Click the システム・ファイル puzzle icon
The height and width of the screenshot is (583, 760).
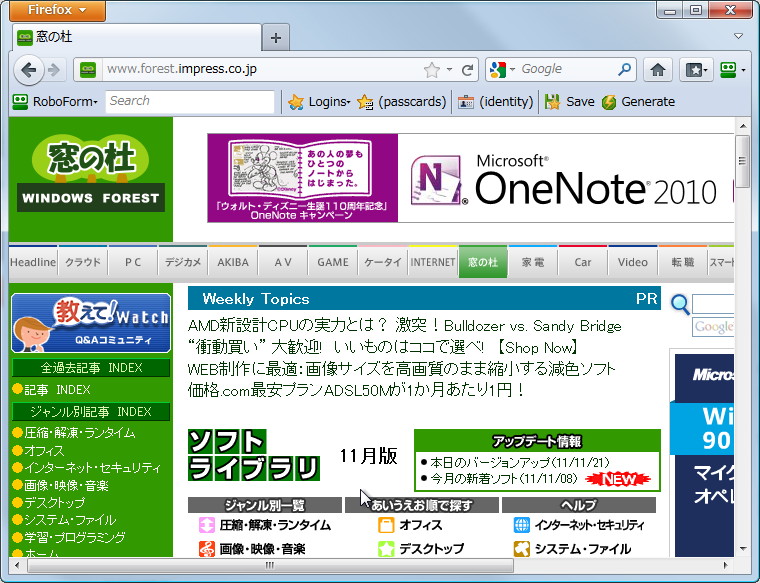pos(522,549)
